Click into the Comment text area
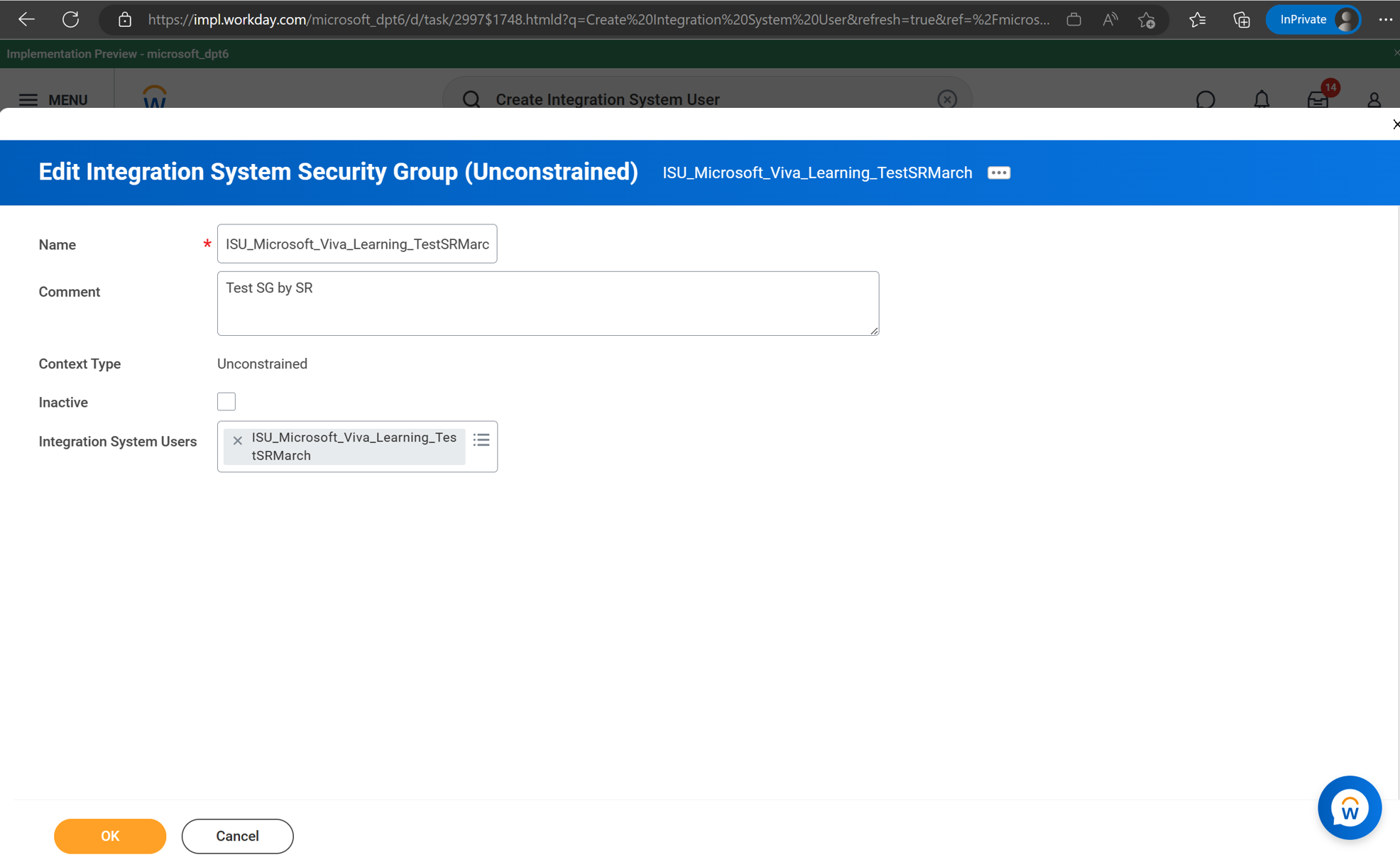 pyautogui.click(x=547, y=303)
